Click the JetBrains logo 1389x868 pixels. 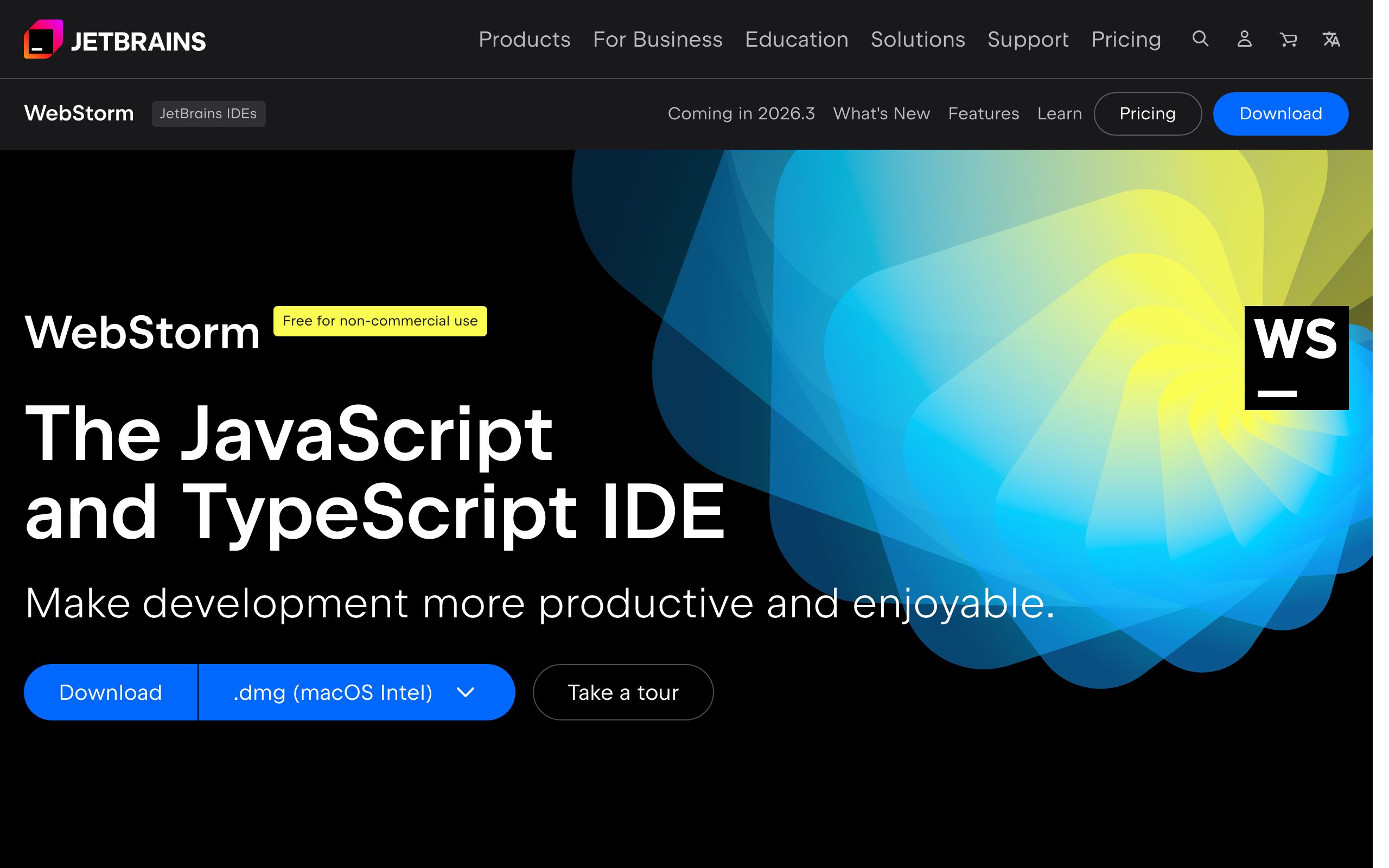115,40
